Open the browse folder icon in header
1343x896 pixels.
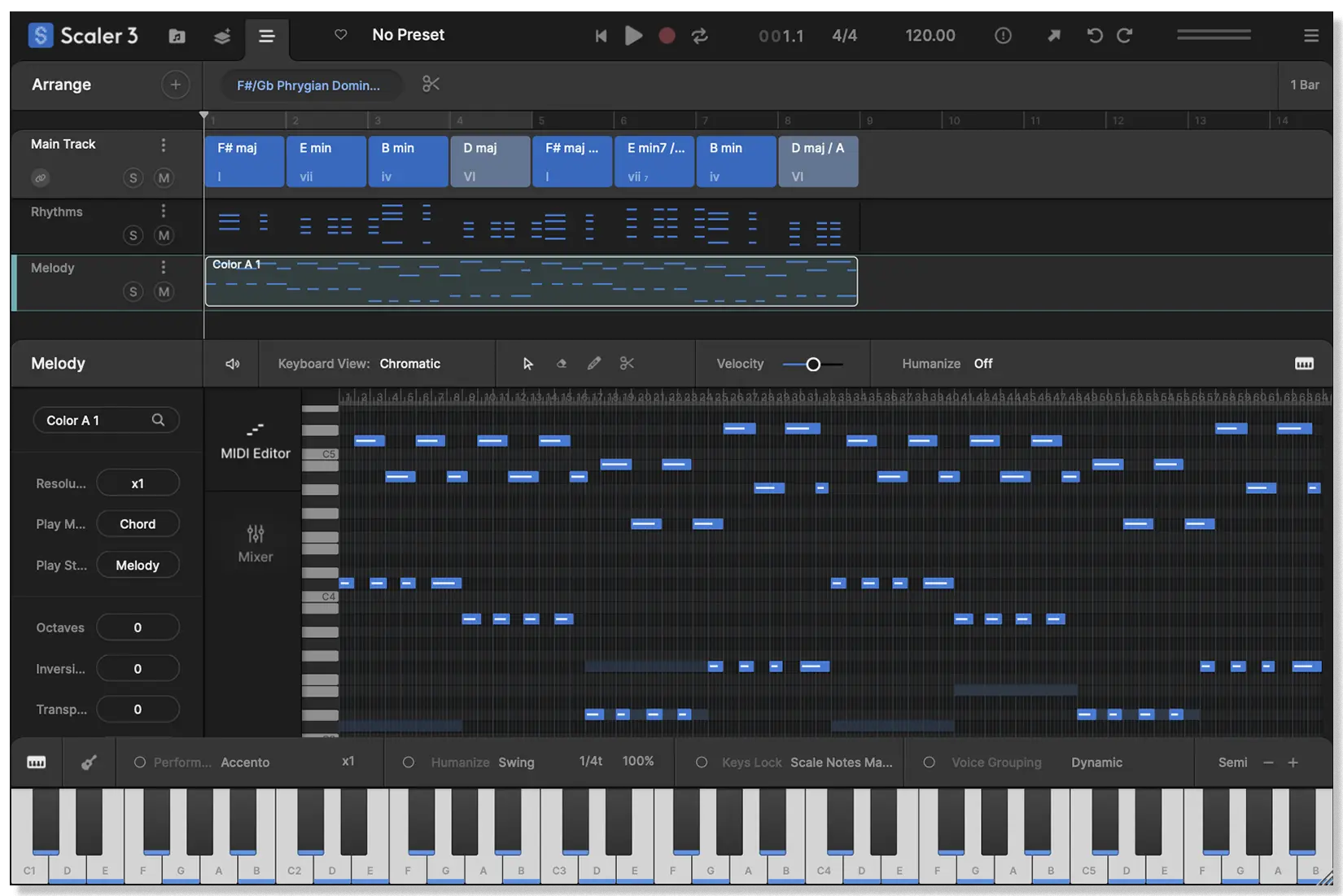[x=177, y=36]
